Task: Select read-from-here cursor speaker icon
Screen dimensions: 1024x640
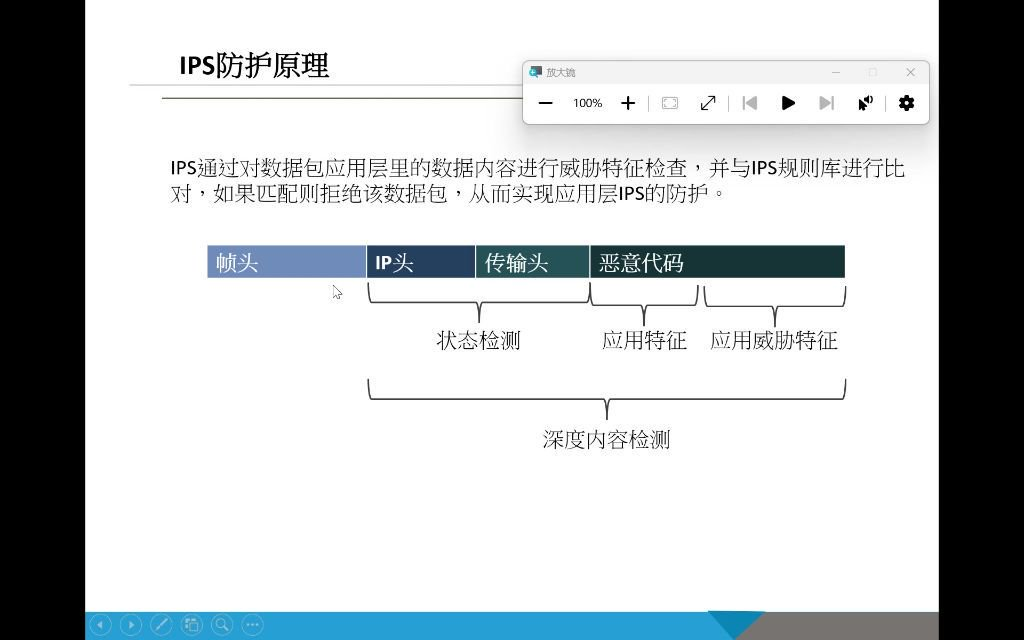Action: coord(865,103)
